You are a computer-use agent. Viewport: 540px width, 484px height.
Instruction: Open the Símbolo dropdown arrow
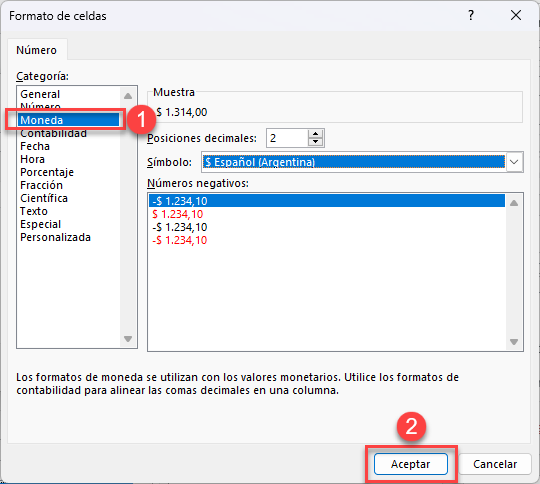(514, 162)
